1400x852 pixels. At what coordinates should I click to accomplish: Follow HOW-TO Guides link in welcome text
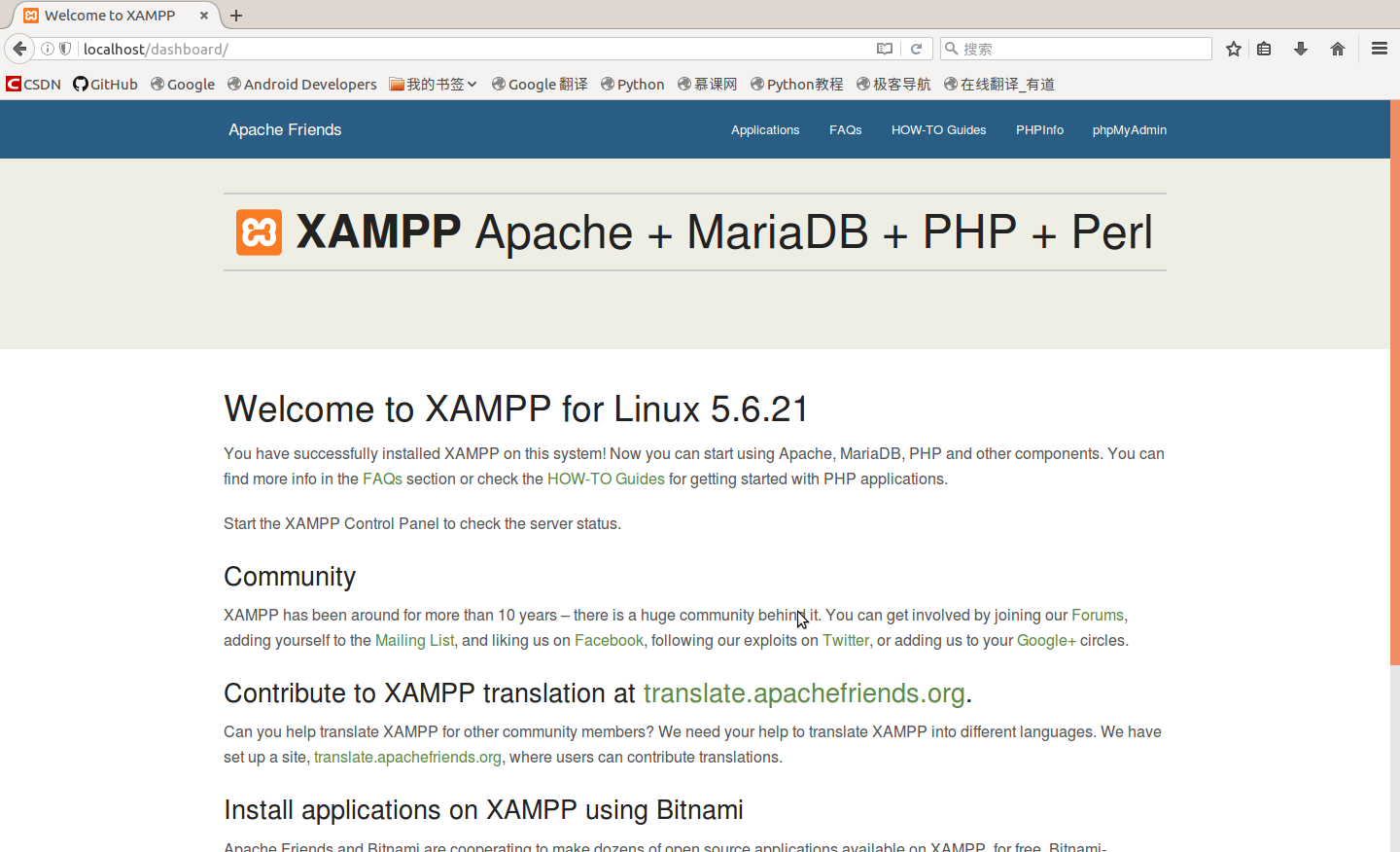click(606, 479)
